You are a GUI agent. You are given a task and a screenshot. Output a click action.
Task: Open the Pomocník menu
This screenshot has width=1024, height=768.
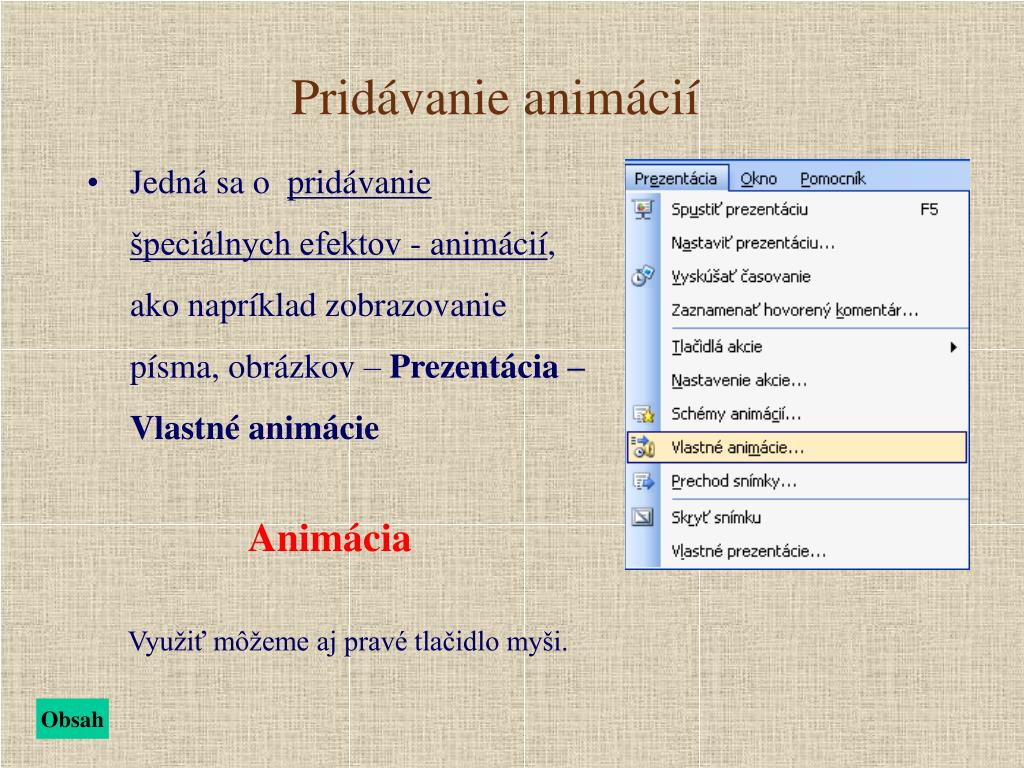coord(833,178)
